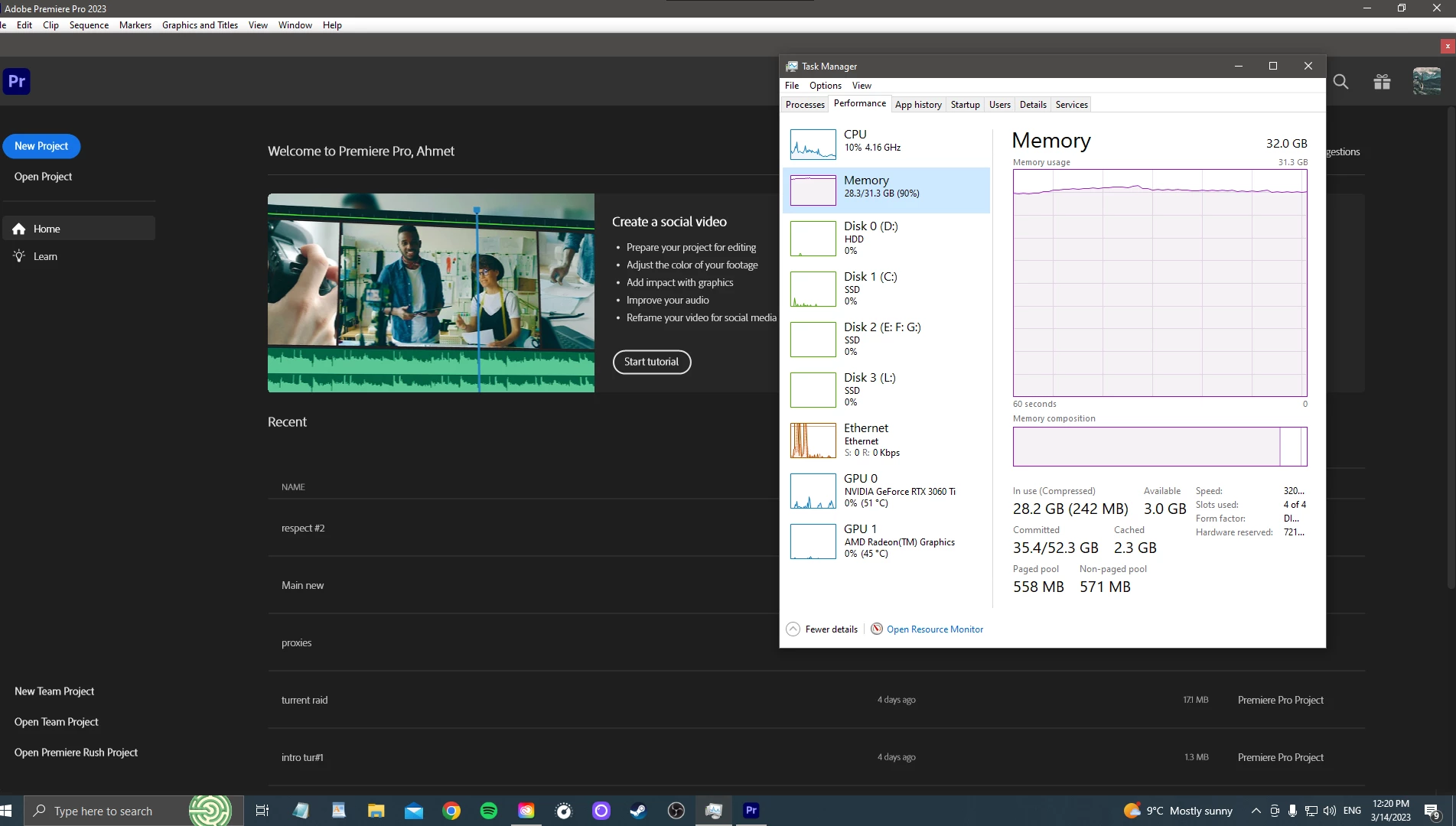Click Open Project link

pyautogui.click(x=43, y=177)
